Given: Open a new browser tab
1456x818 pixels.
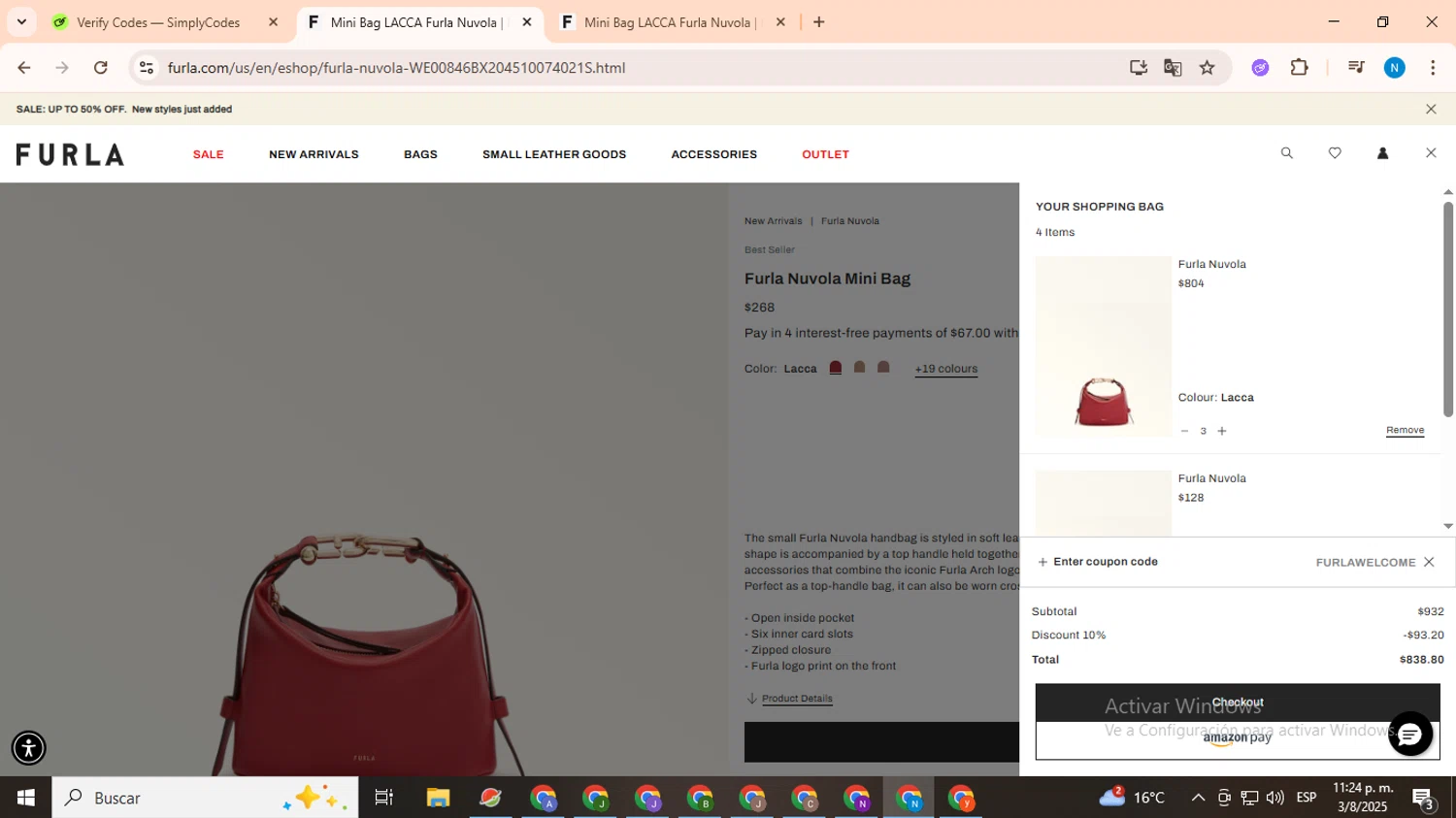Looking at the screenshot, I should tap(818, 22).
